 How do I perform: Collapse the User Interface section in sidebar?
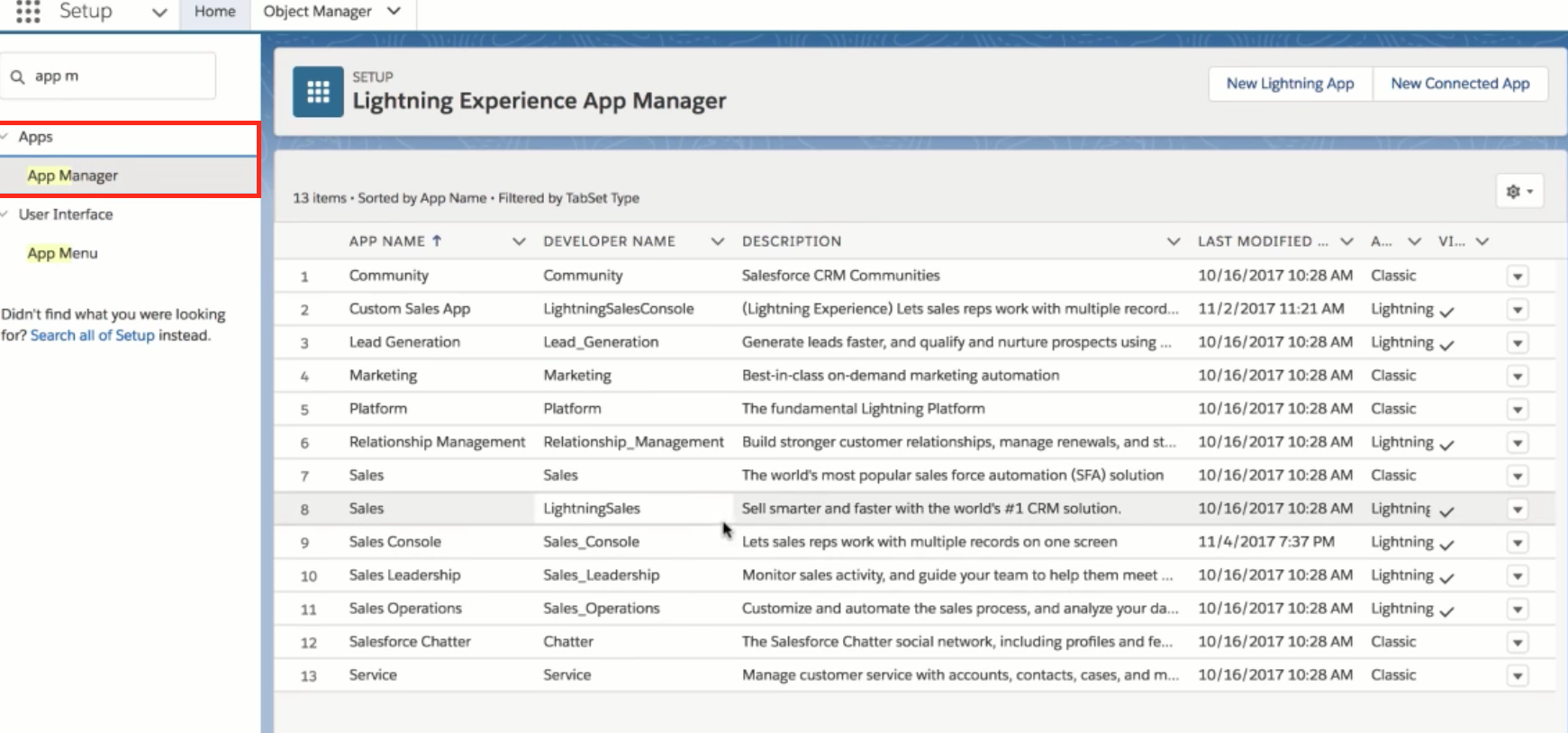[5, 214]
